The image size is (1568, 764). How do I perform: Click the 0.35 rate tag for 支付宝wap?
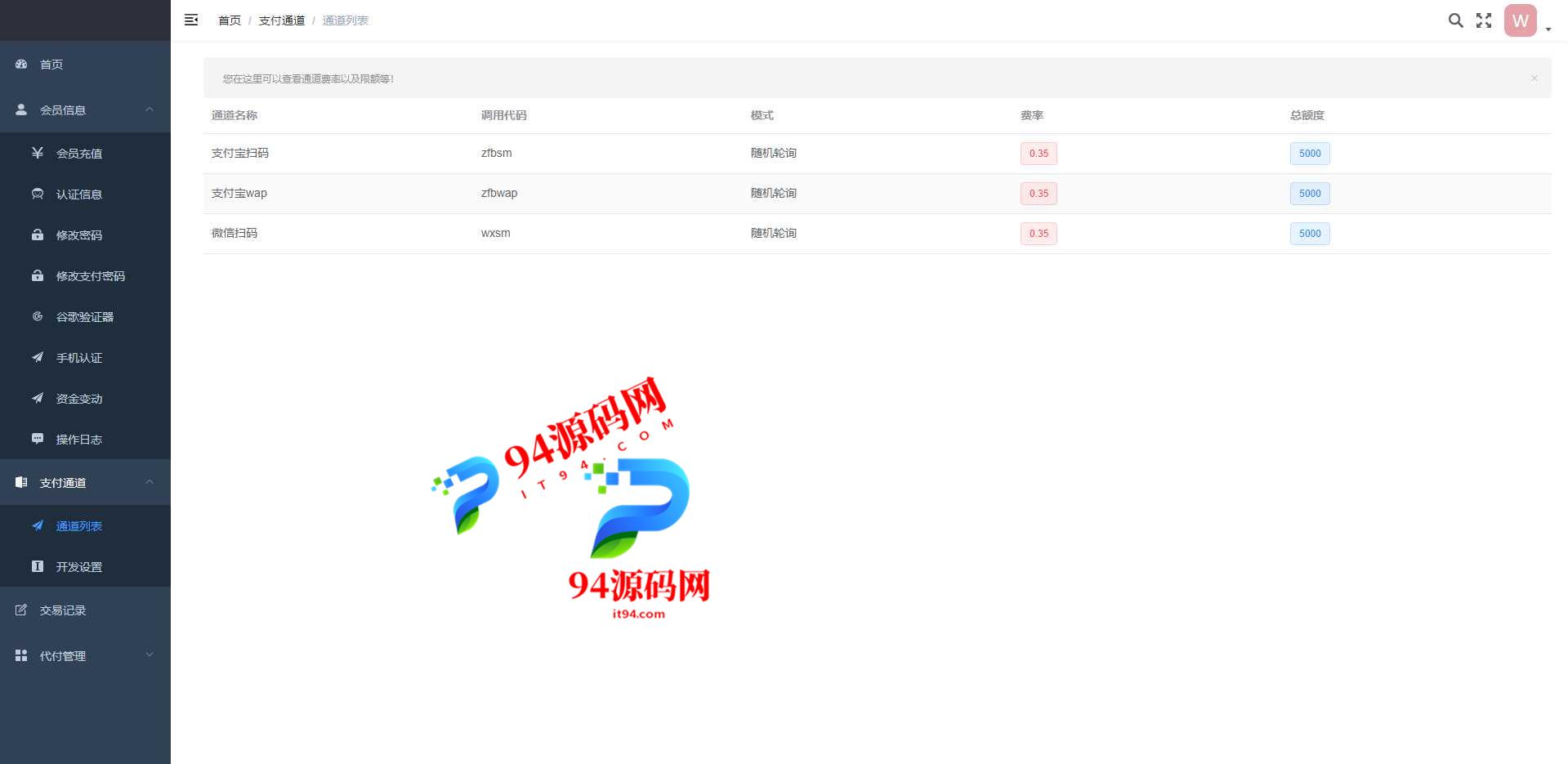point(1039,194)
